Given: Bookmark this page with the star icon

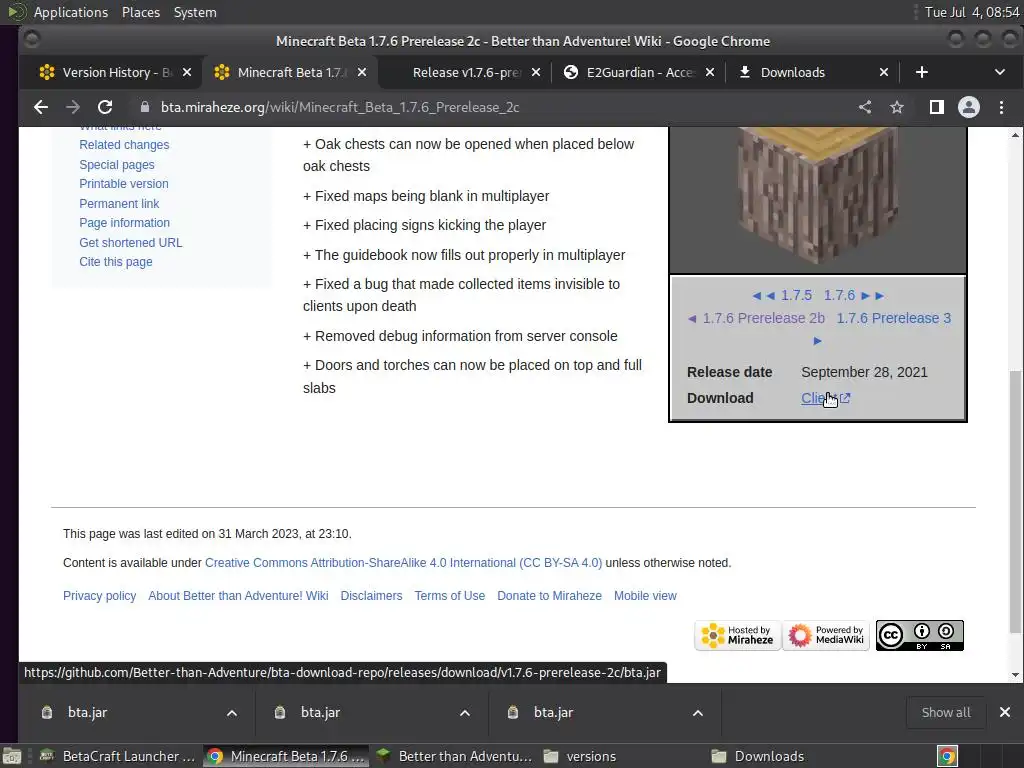Looking at the screenshot, I should [897, 107].
